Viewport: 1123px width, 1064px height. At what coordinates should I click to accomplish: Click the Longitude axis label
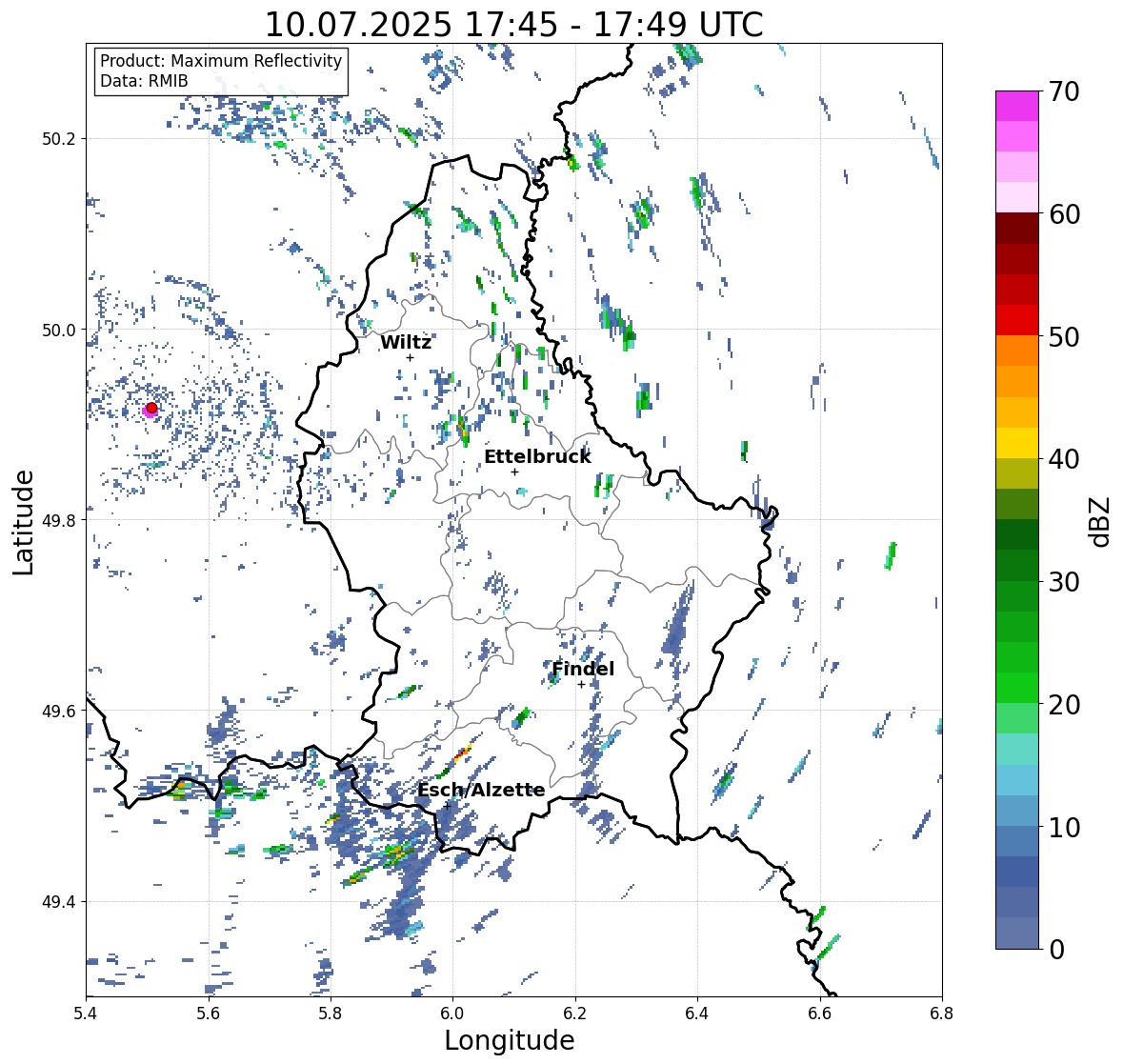coord(510,1040)
